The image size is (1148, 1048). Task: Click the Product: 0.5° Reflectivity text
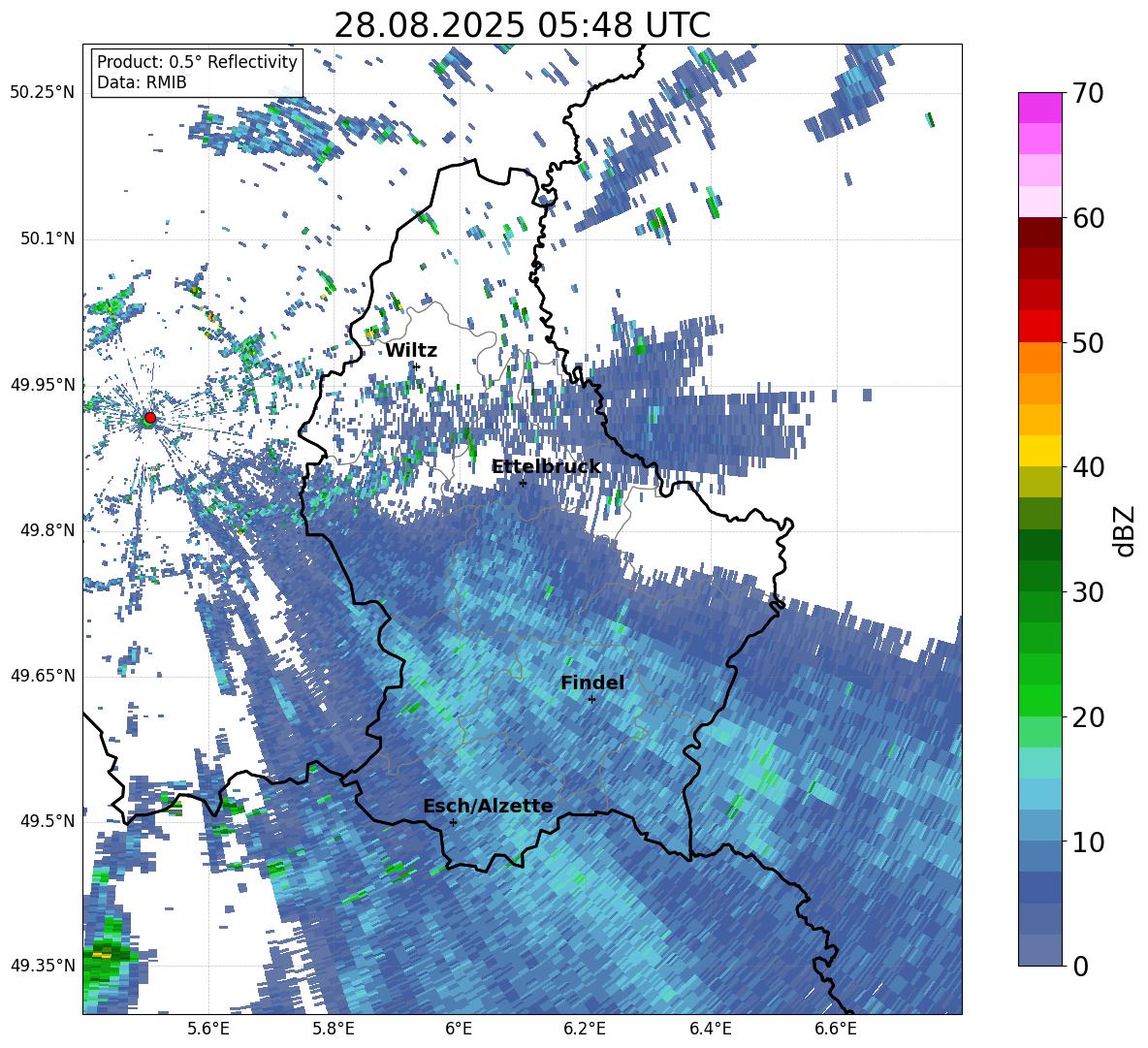click(x=197, y=61)
